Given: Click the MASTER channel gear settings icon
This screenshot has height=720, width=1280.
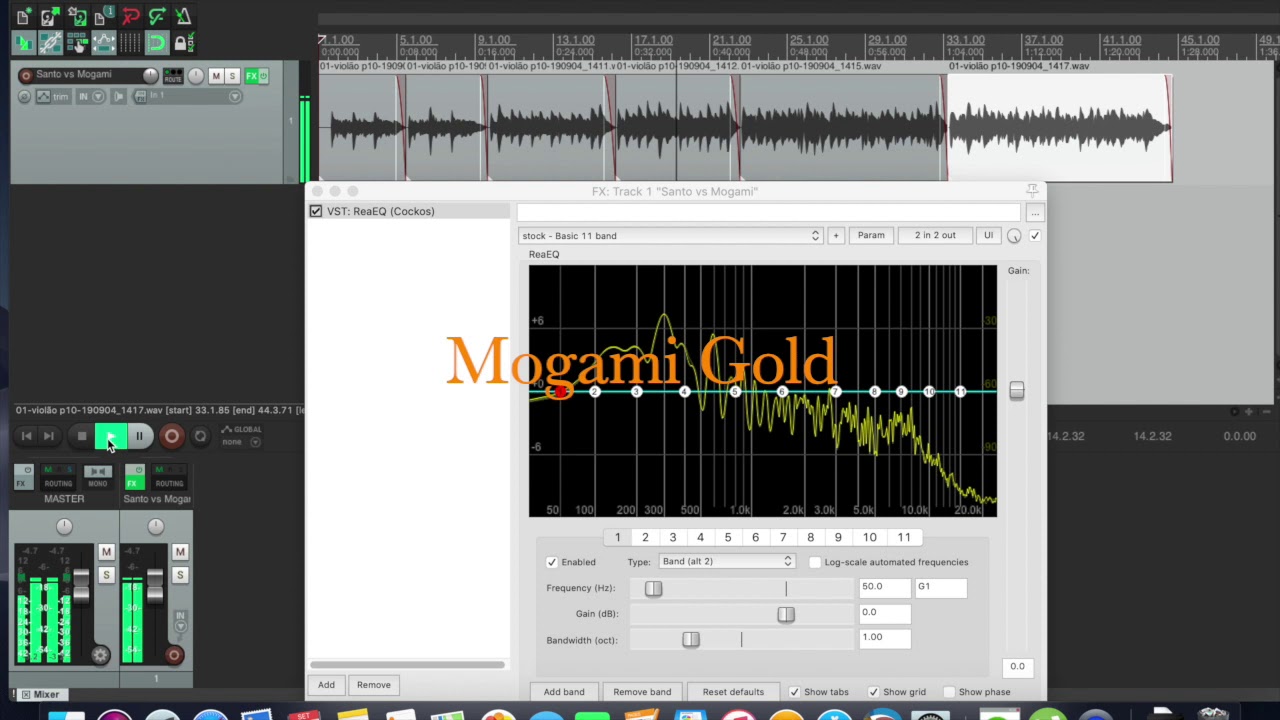Looking at the screenshot, I should pyautogui.click(x=100, y=655).
